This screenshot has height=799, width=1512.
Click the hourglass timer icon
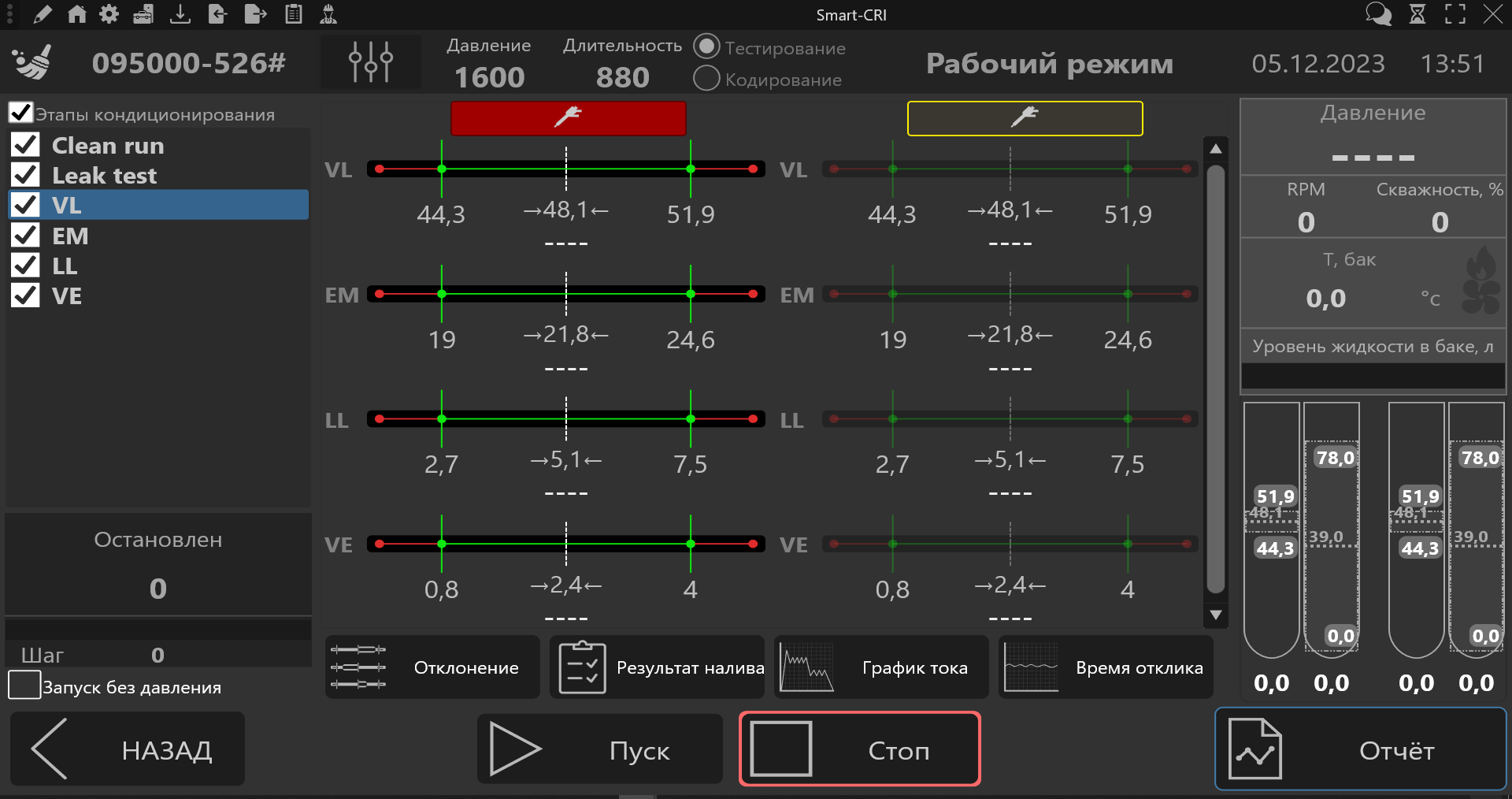(1417, 14)
